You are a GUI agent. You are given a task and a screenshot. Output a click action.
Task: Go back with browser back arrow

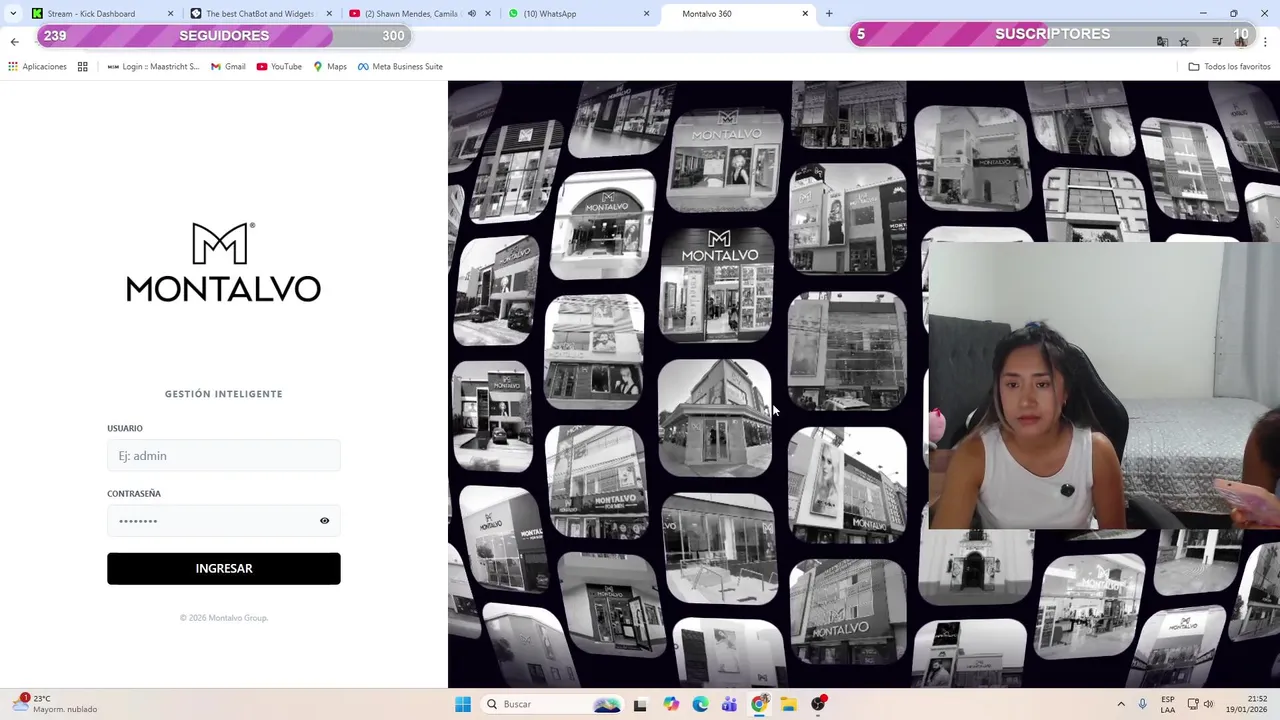pyautogui.click(x=14, y=41)
